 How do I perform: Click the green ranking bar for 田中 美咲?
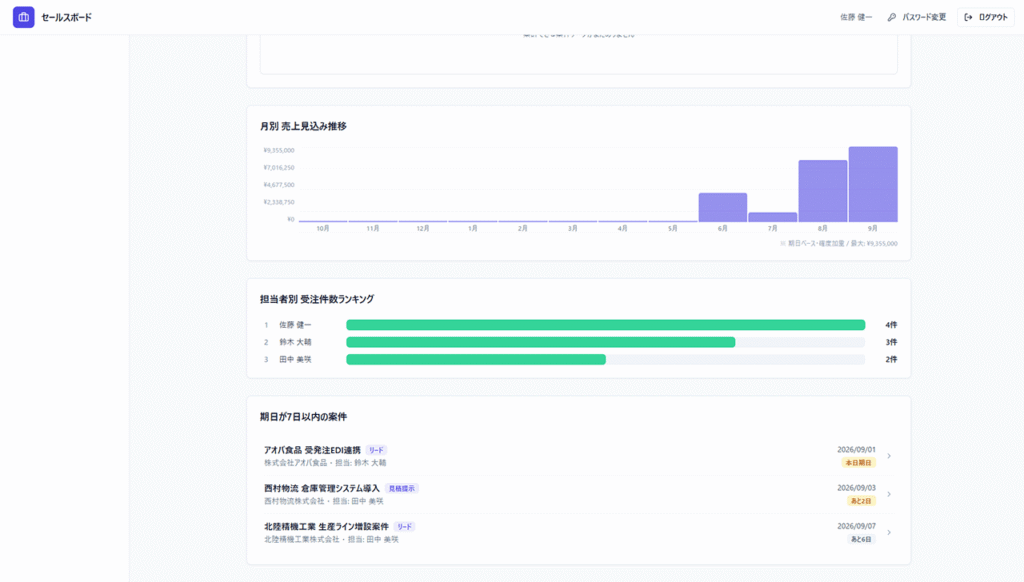click(x=476, y=359)
